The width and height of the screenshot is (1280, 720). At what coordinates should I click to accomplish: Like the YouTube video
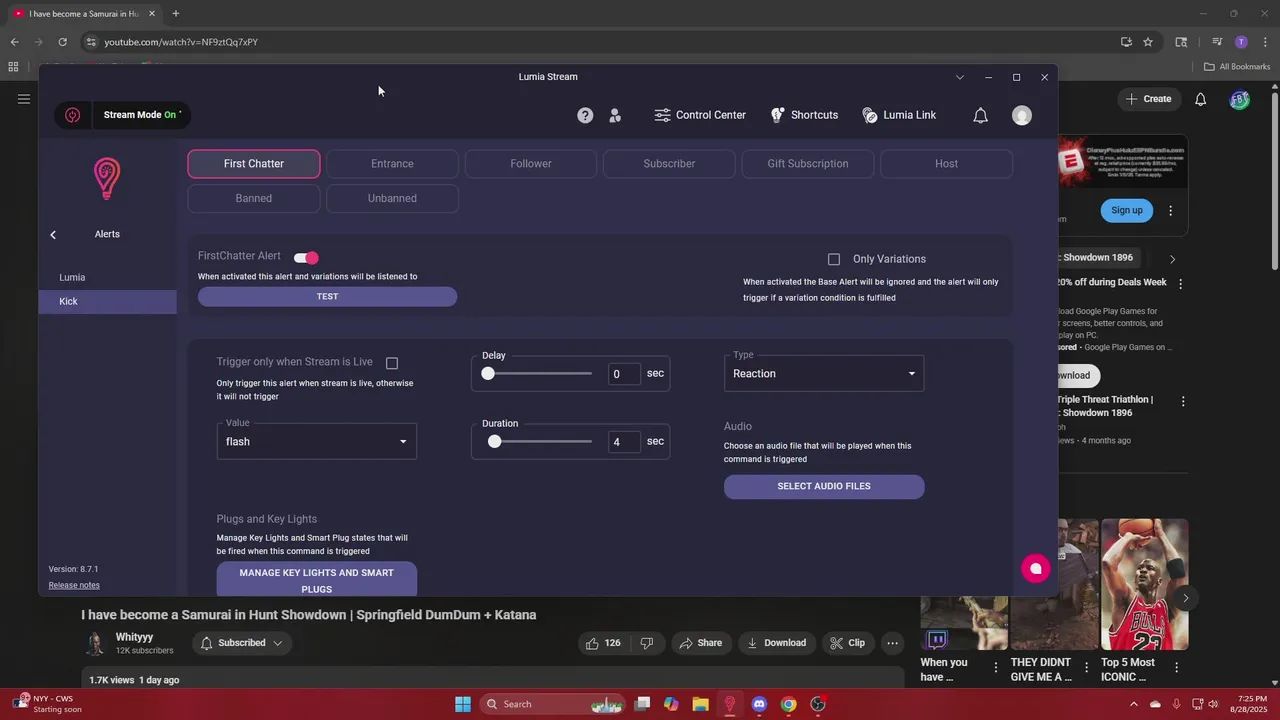click(x=603, y=643)
